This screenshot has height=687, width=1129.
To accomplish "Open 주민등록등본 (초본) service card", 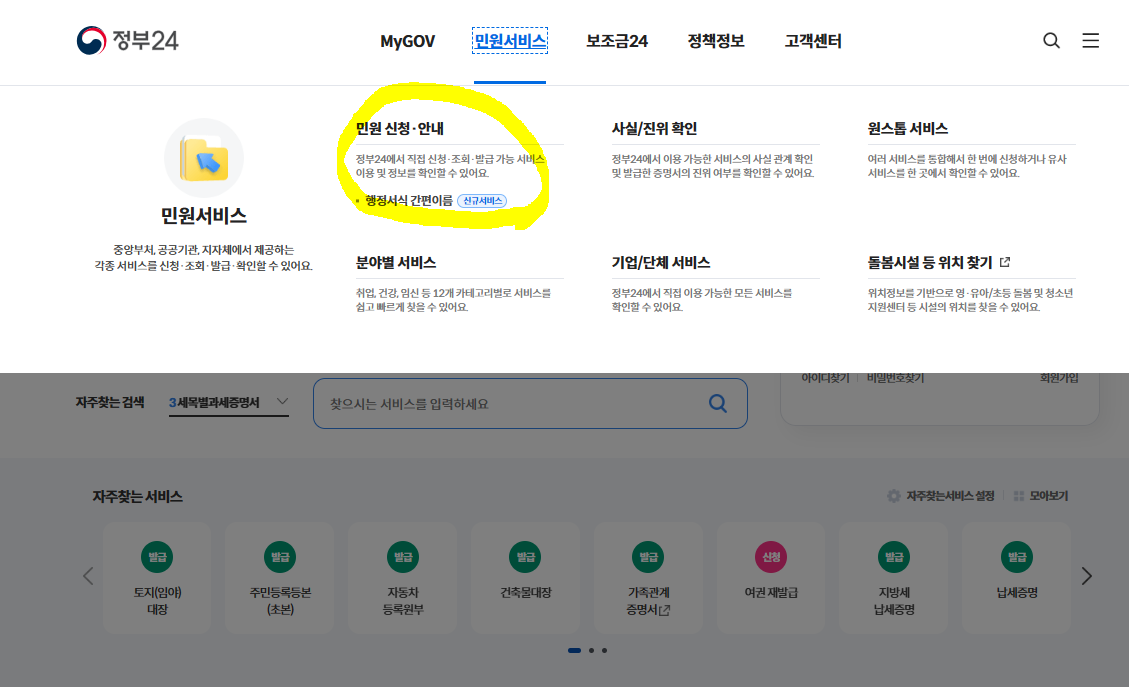I will pyautogui.click(x=280, y=578).
